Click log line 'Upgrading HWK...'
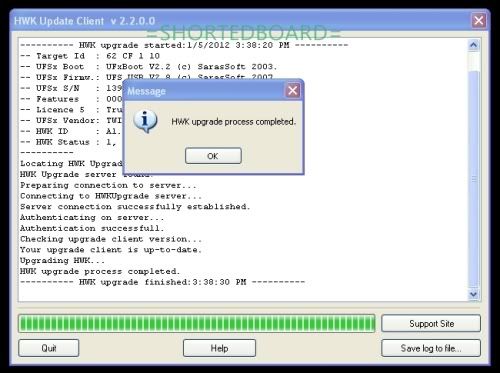Screen dimensions: 500x373 pos(62,261)
